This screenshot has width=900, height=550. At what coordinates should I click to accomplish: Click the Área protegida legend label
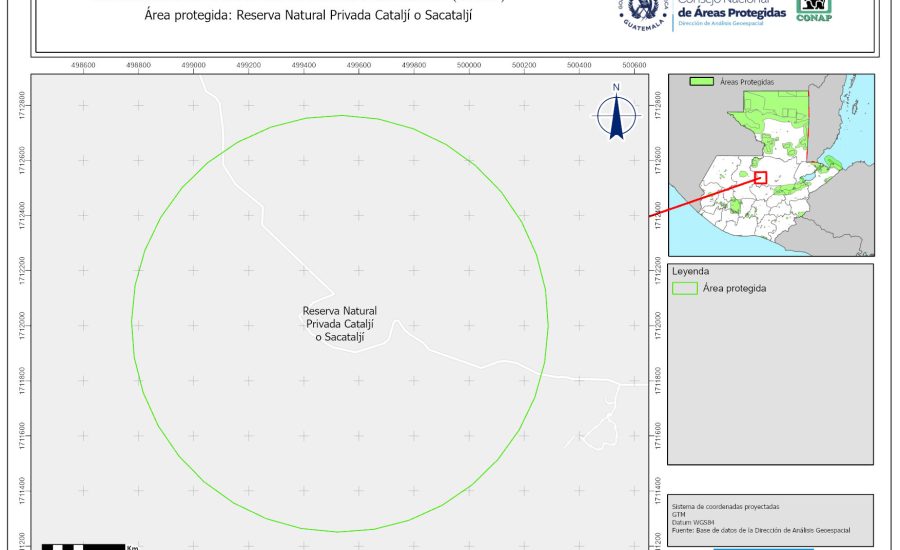(734, 288)
